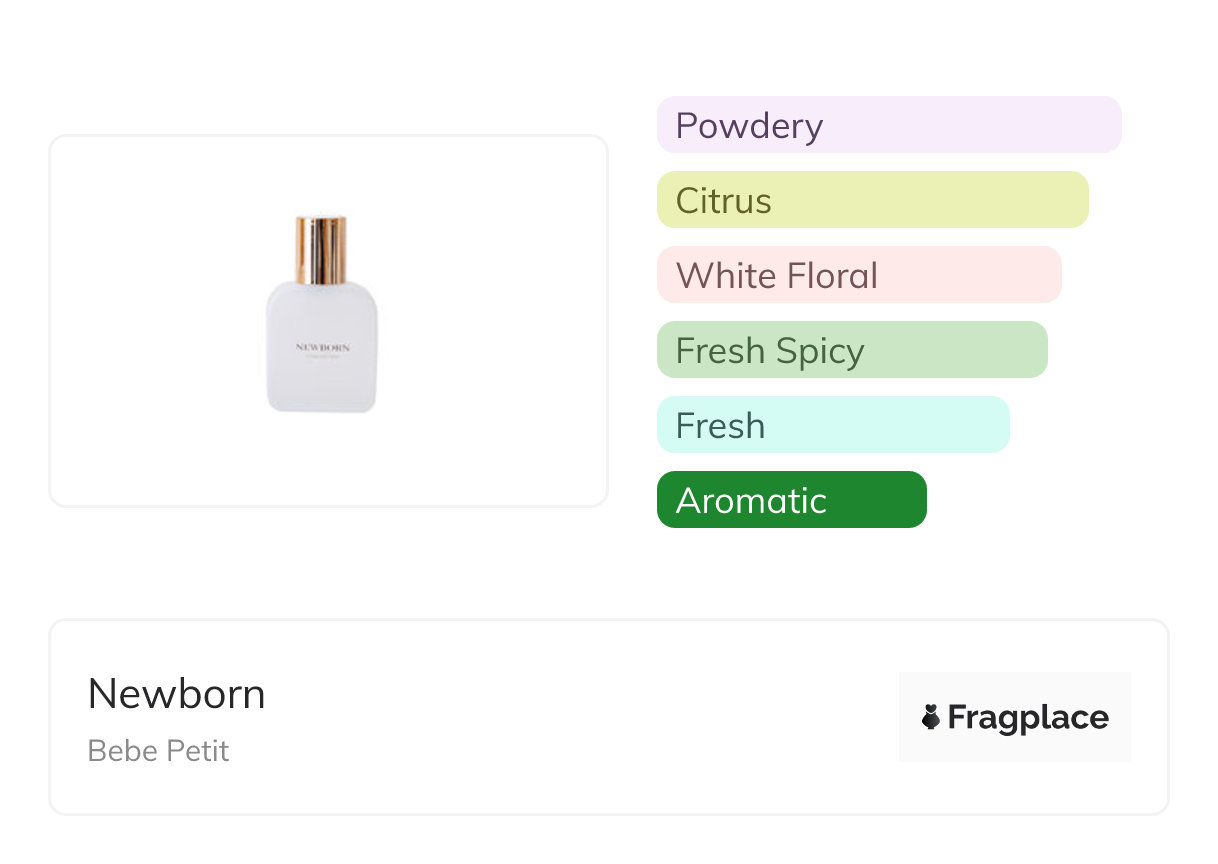The height and width of the screenshot is (864, 1218).
Task: Click the "Citrus" text label
Action: pyautogui.click(x=723, y=201)
